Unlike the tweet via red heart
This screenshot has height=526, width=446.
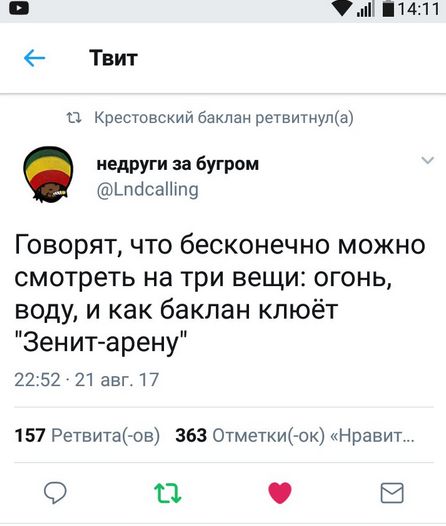pyautogui.click(x=280, y=493)
